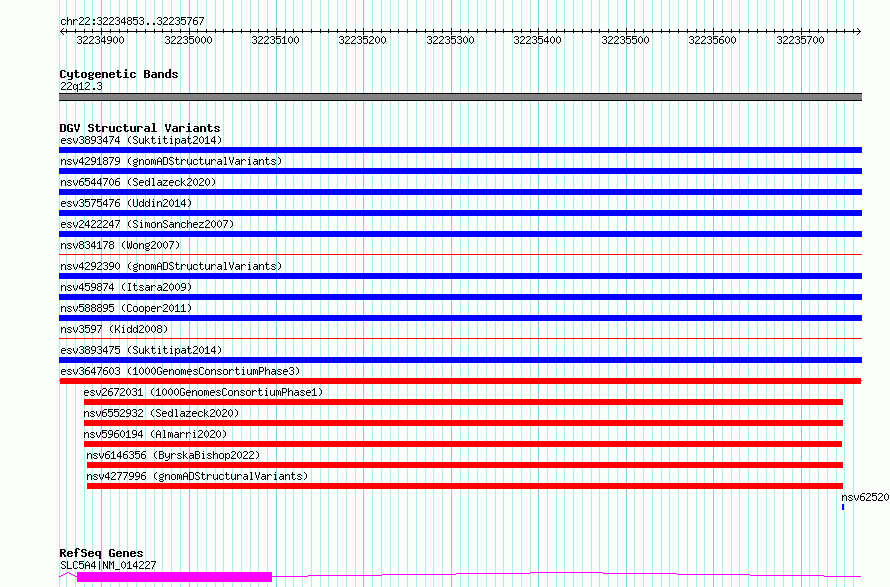
Task: Click the gray 22q12.3 cytogenetic band bar
Action: (x=460, y=97)
